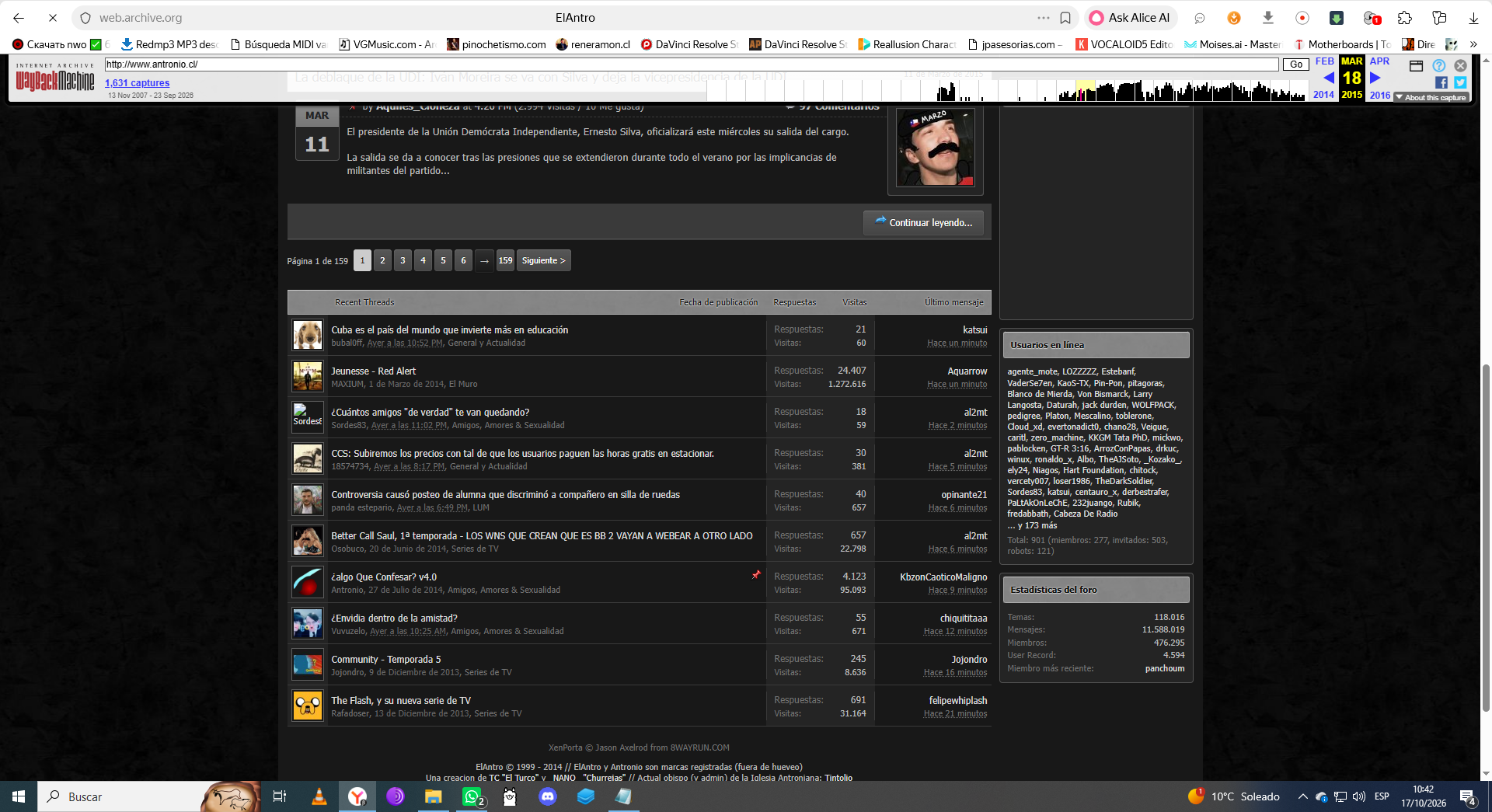Image resolution: width=1492 pixels, height=812 pixels.
Task: Go to previous capture blue arrow
Action: [x=1328, y=78]
